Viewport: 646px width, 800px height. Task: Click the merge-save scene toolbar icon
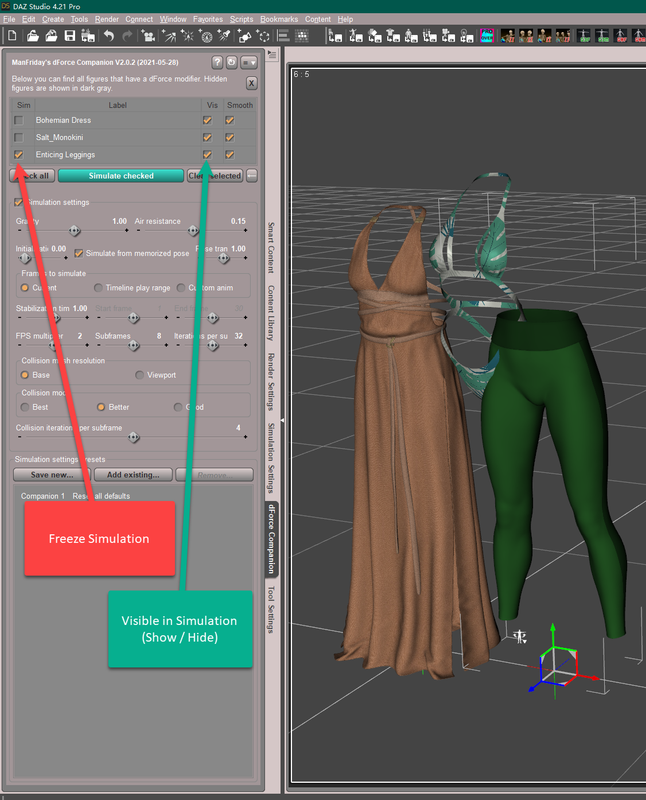click(88, 36)
